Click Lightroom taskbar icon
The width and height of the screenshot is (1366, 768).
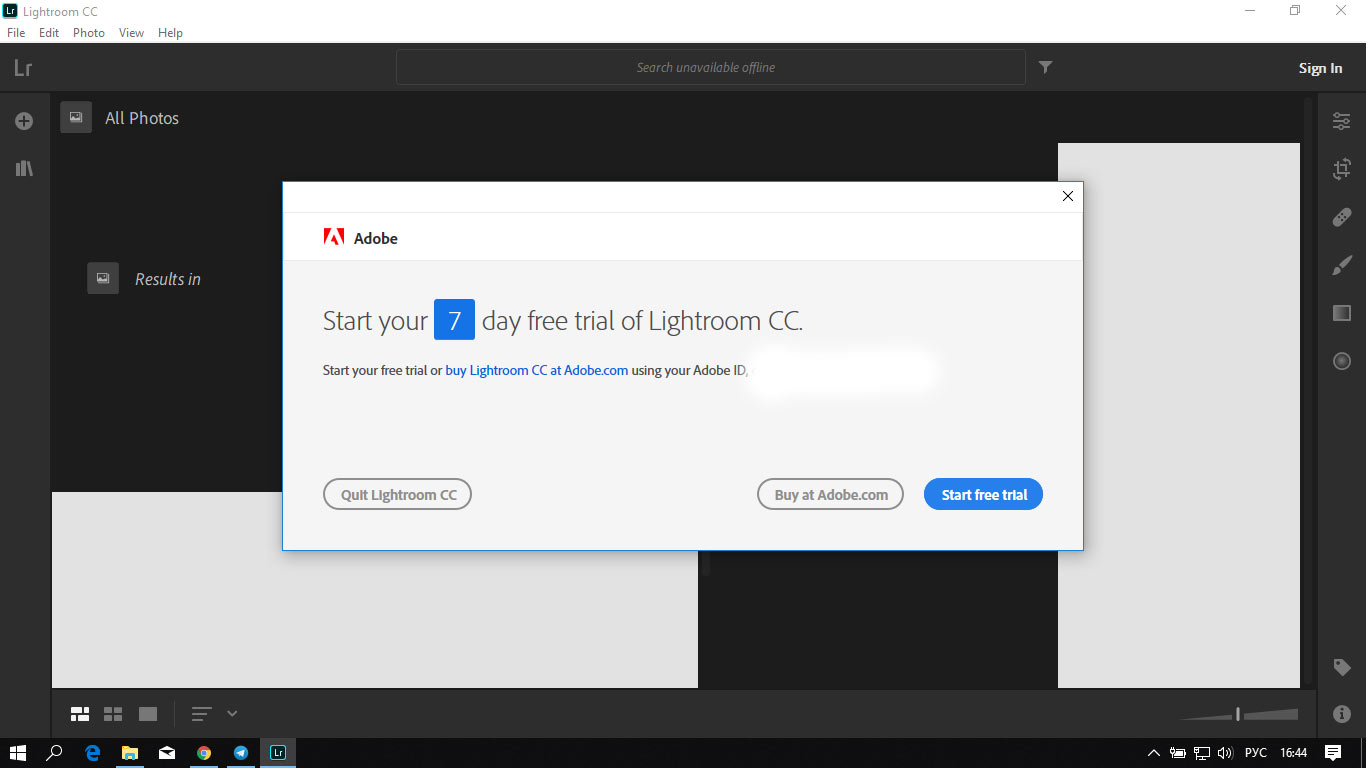[x=278, y=753]
